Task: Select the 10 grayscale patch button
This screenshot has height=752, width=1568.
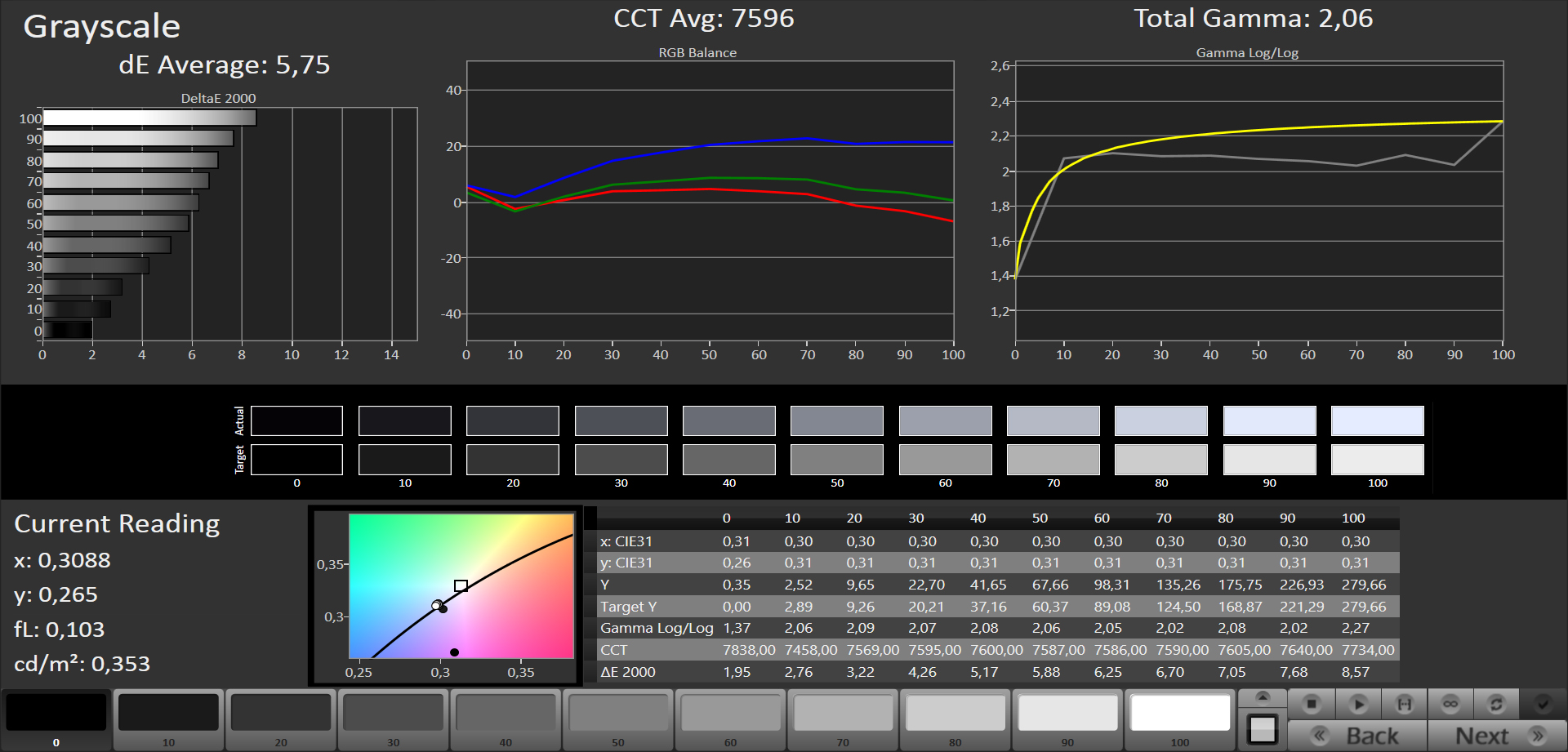Action: tap(168, 719)
